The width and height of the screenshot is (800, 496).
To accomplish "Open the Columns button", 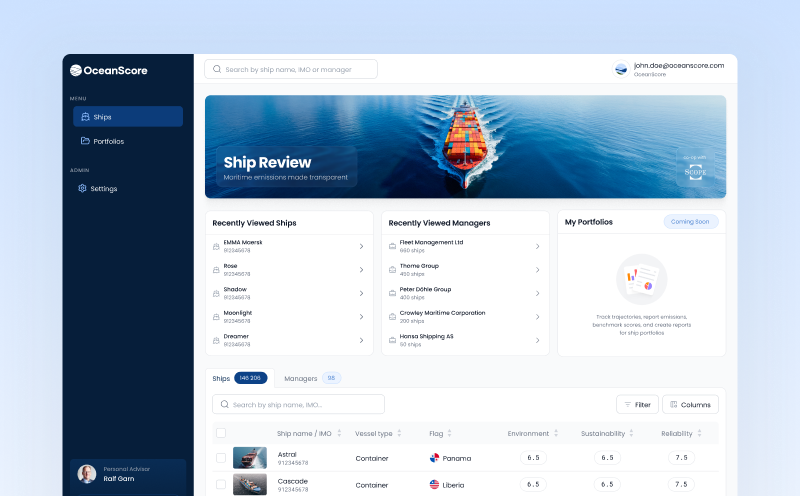I will click(689, 404).
